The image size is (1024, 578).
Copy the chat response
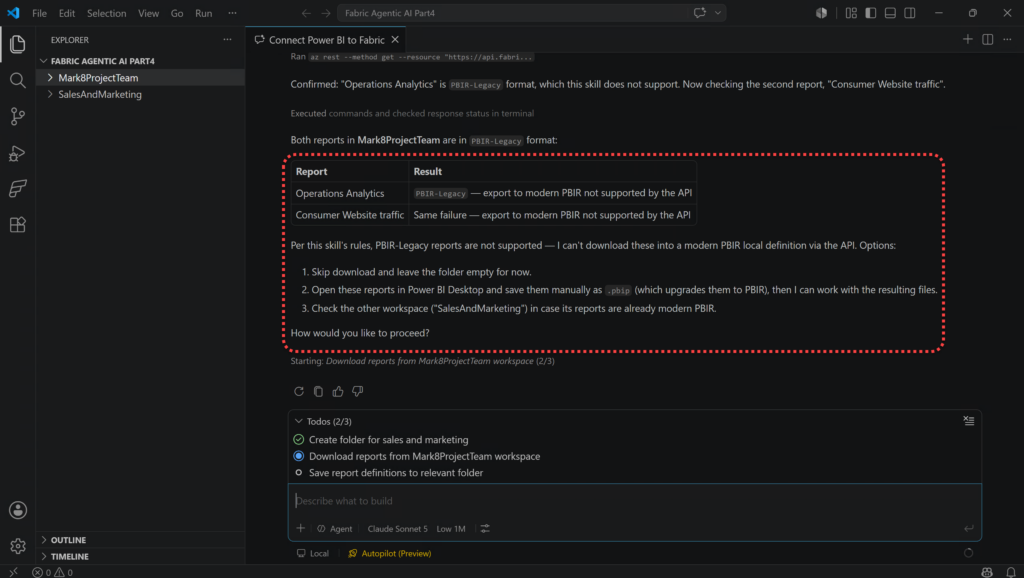click(x=318, y=391)
